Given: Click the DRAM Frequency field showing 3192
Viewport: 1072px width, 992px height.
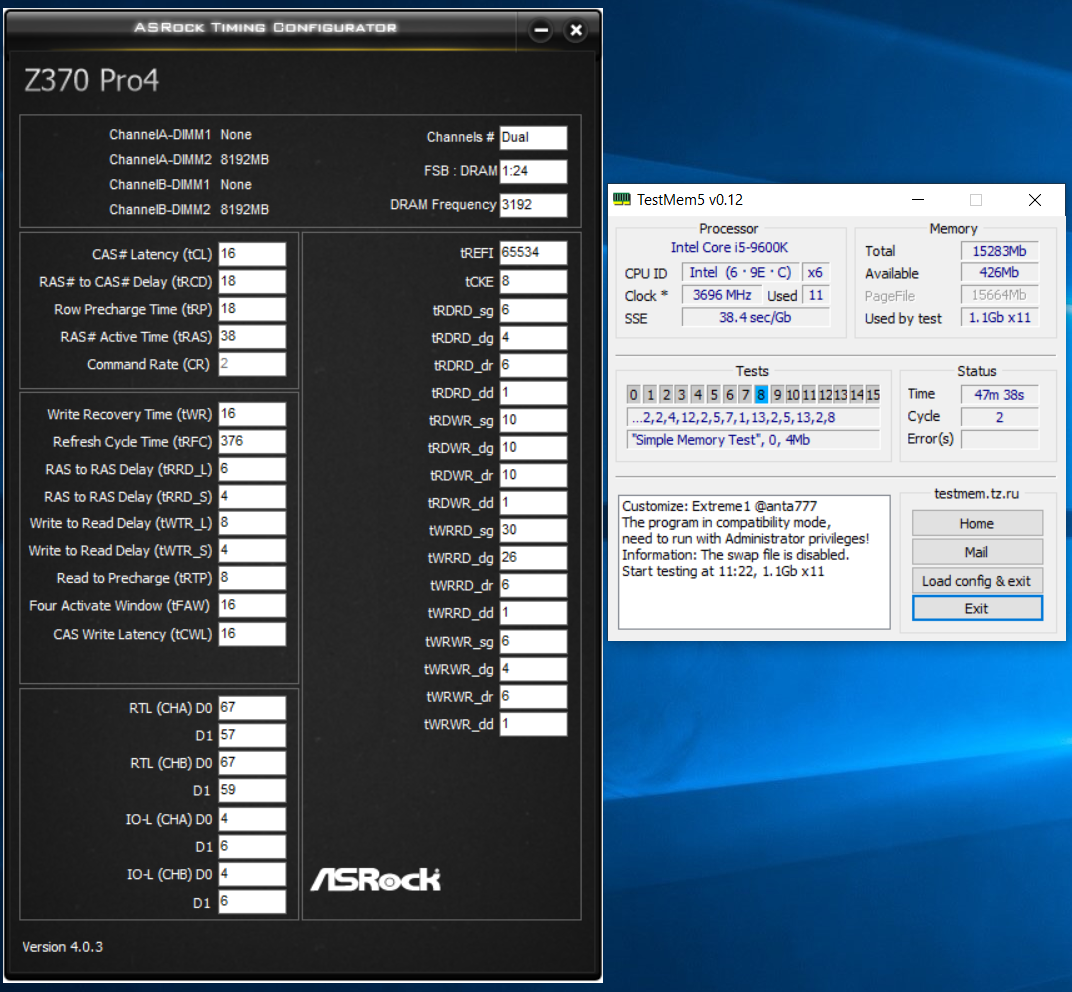Looking at the screenshot, I should point(533,204).
